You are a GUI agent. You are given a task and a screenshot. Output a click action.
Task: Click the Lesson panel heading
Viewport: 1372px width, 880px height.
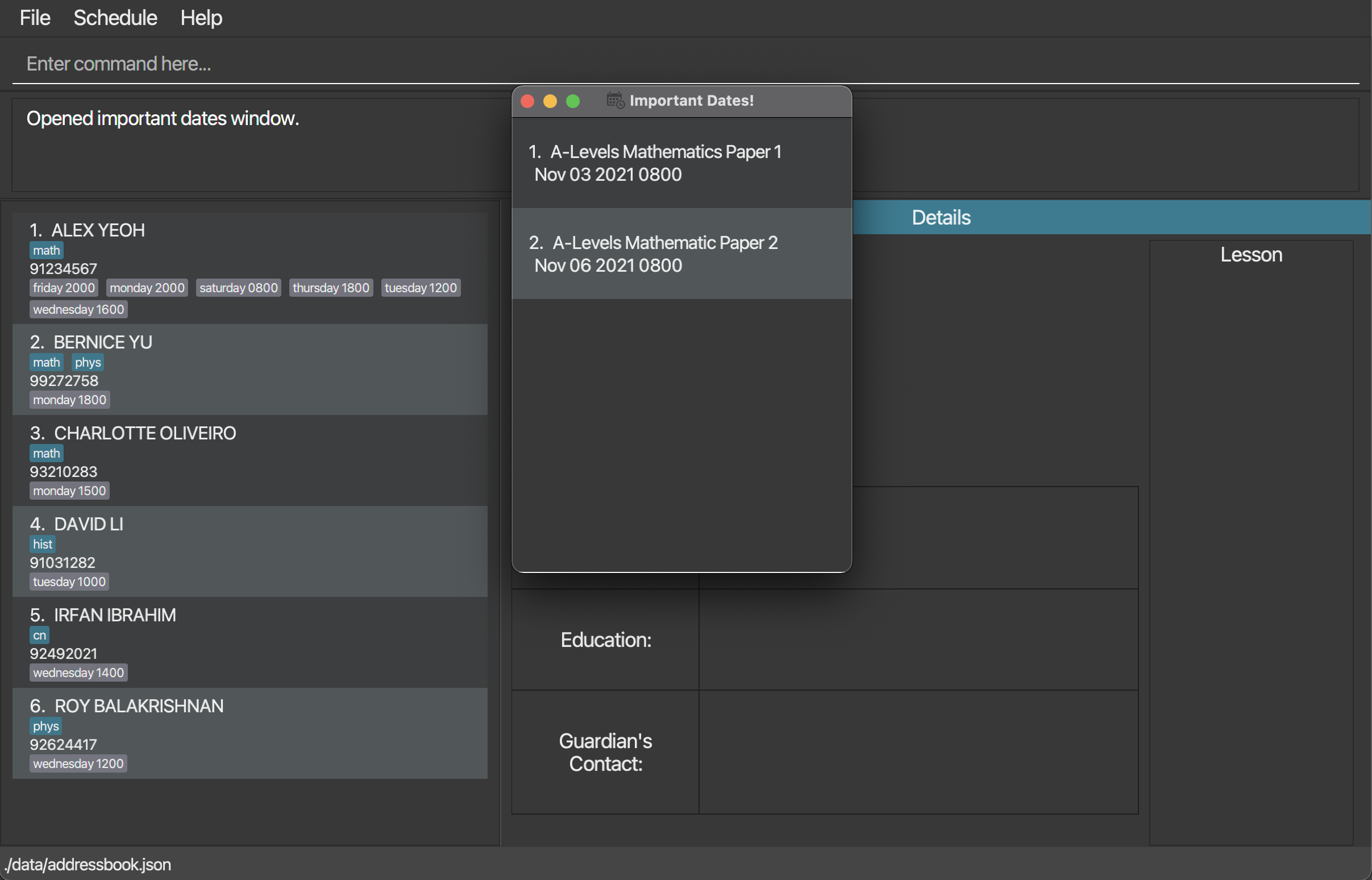(x=1251, y=255)
